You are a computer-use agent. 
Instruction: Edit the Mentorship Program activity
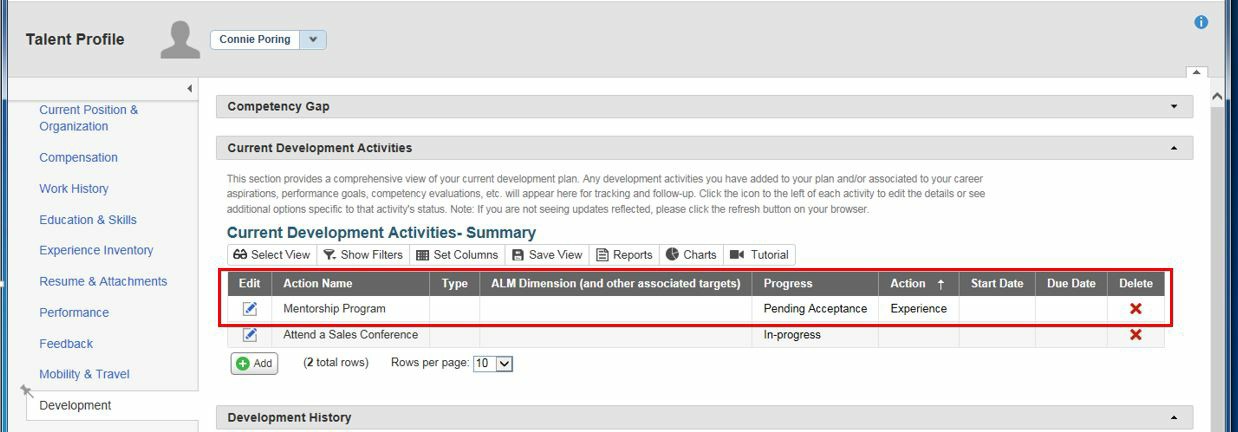(x=250, y=309)
